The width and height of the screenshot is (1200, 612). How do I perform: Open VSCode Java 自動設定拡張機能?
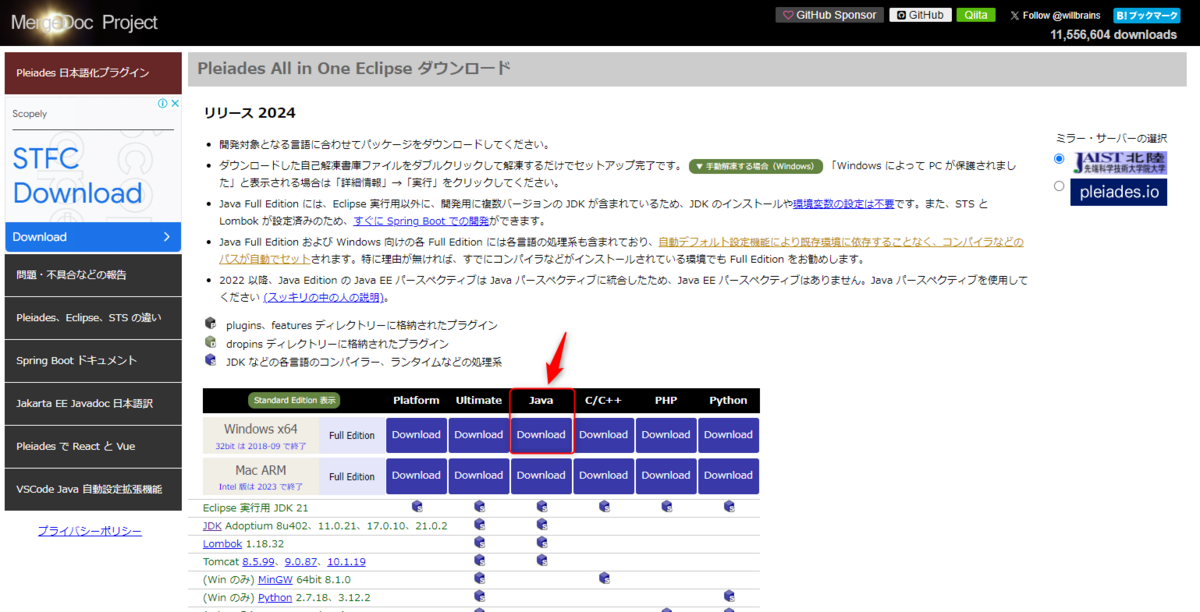click(93, 489)
